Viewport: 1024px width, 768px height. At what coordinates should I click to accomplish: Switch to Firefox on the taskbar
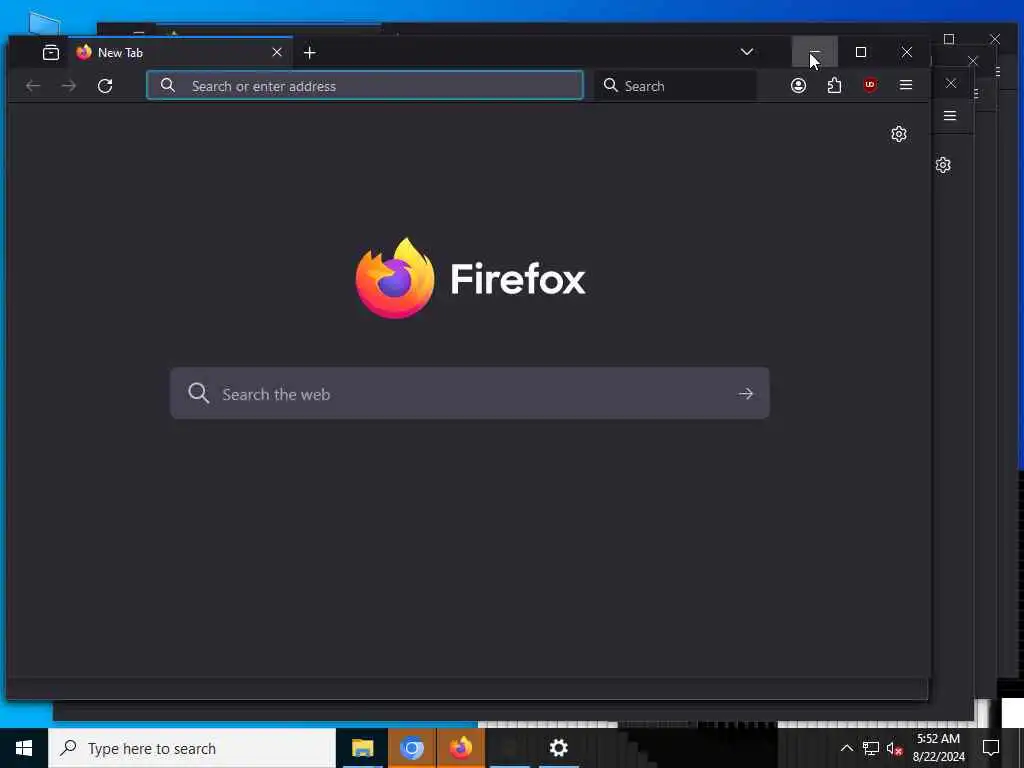[x=461, y=748]
